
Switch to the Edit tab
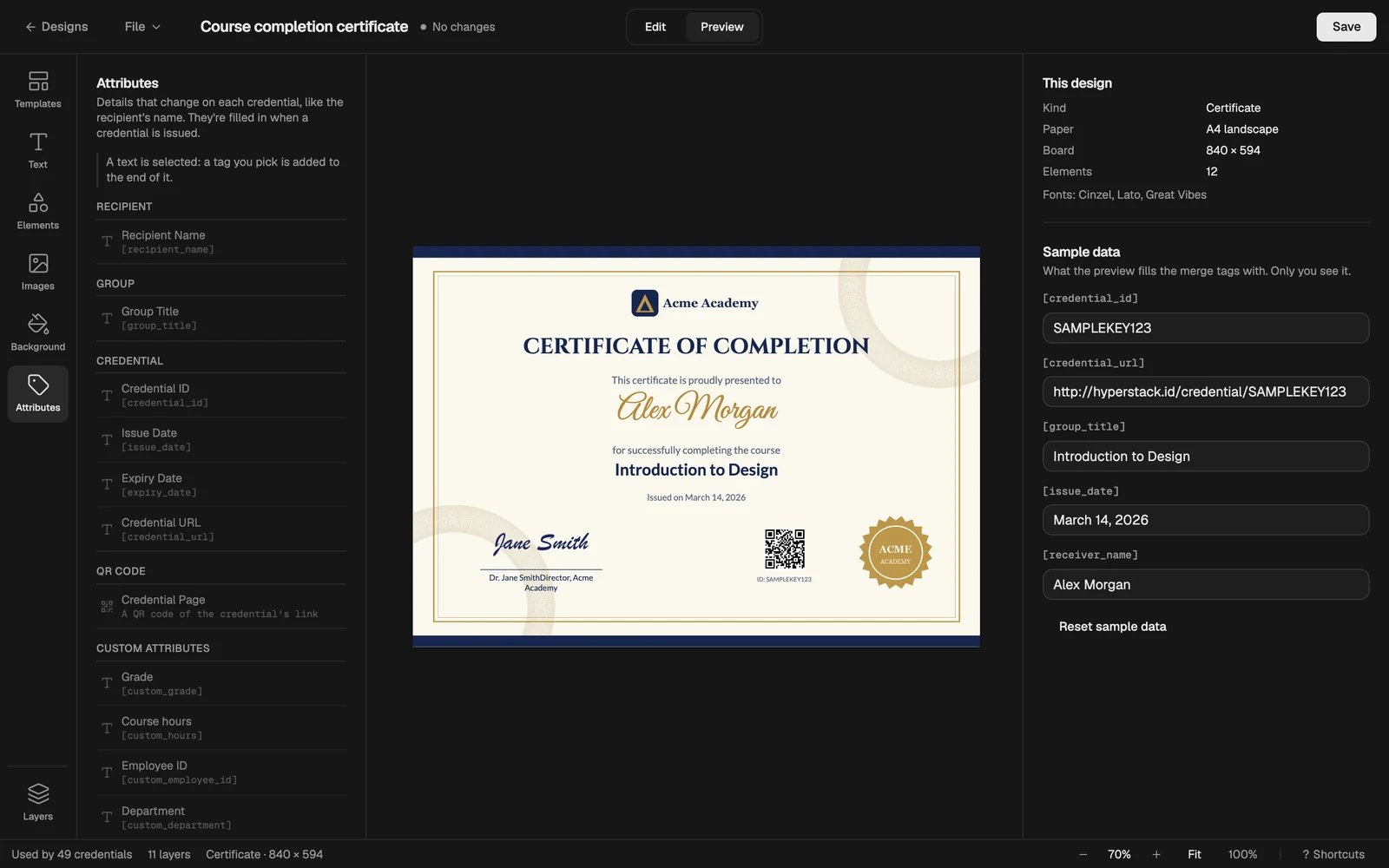point(655,27)
